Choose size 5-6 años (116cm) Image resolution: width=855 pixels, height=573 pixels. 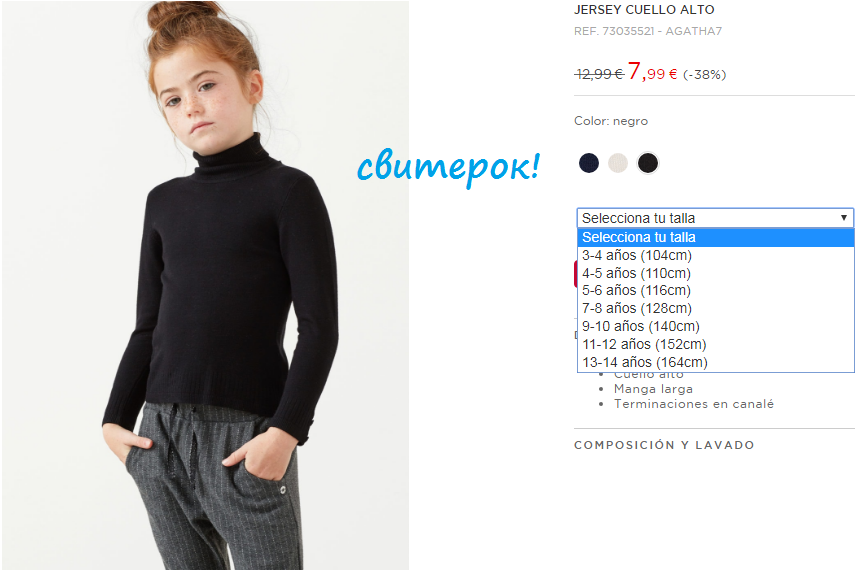(715, 291)
